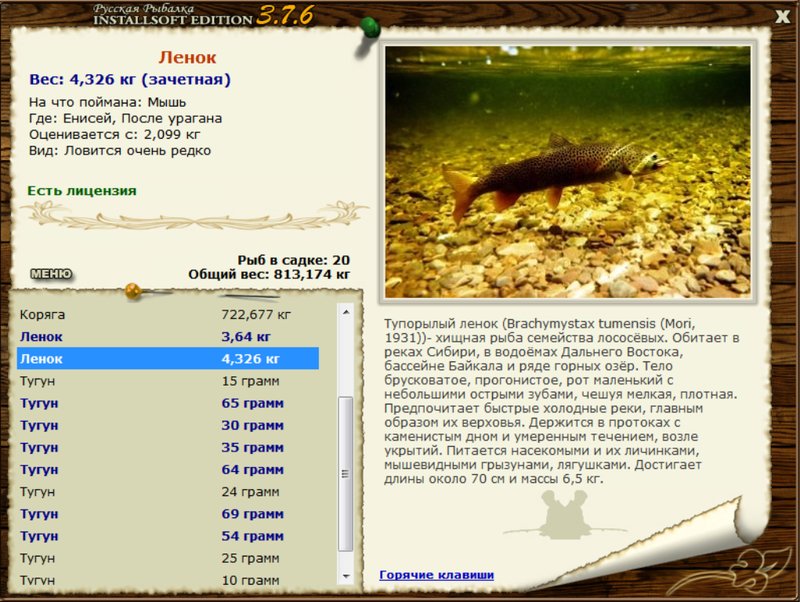800x602 pixels.
Task: Click the Оценивается с: 2,099 кг line
Action: click(115, 135)
